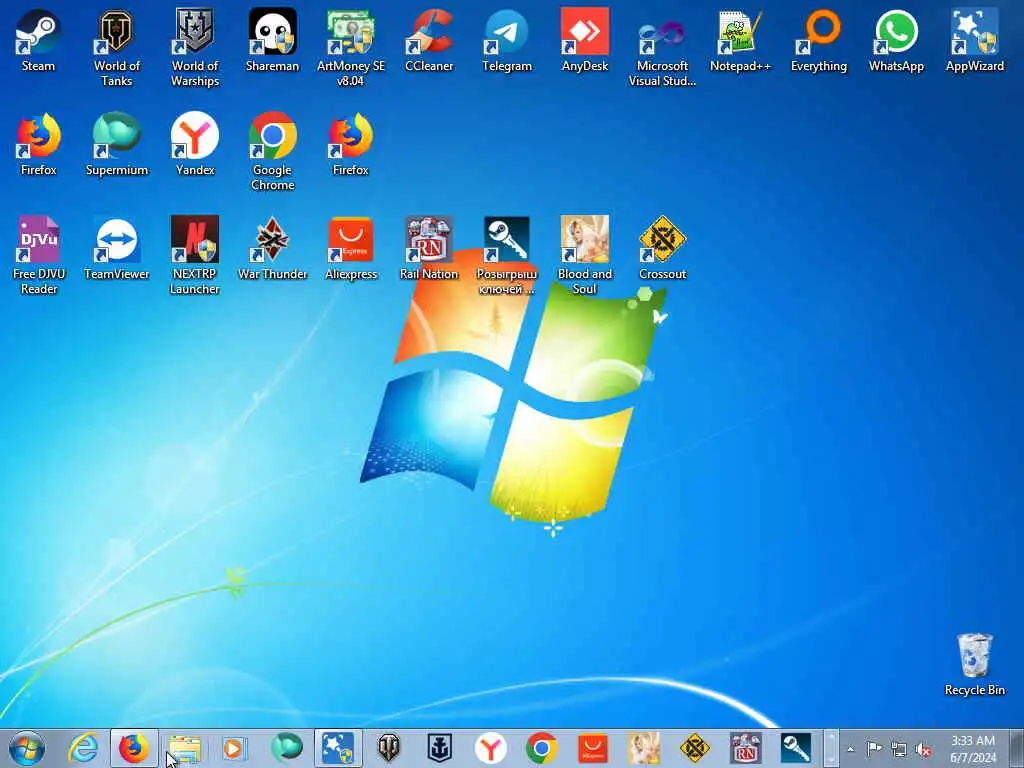This screenshot has height=768, width=1024.
Task: Click the muted volume tray icon
Action: [x=923, y=750]
